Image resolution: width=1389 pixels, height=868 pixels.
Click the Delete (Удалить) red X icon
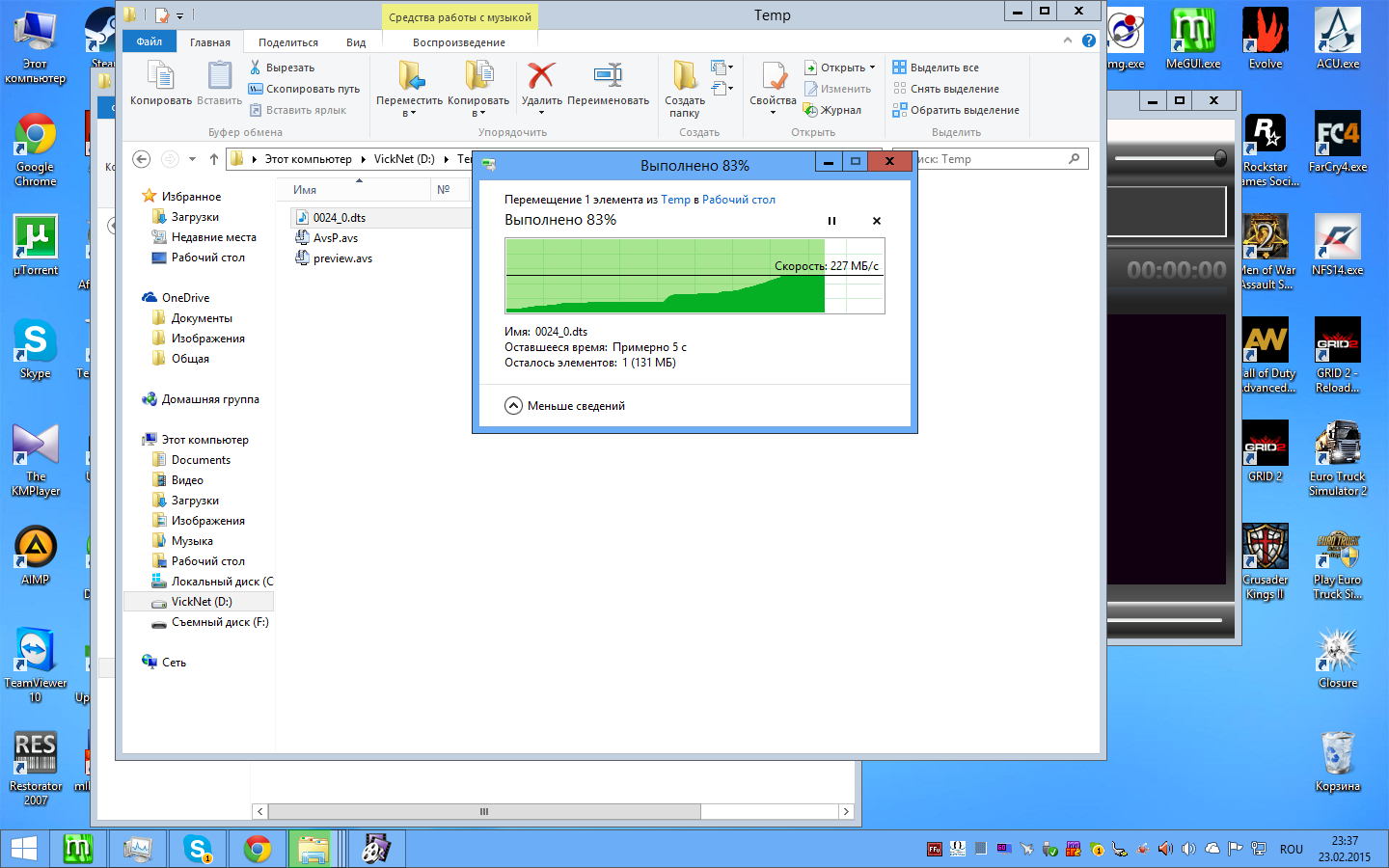pos(541,75)
